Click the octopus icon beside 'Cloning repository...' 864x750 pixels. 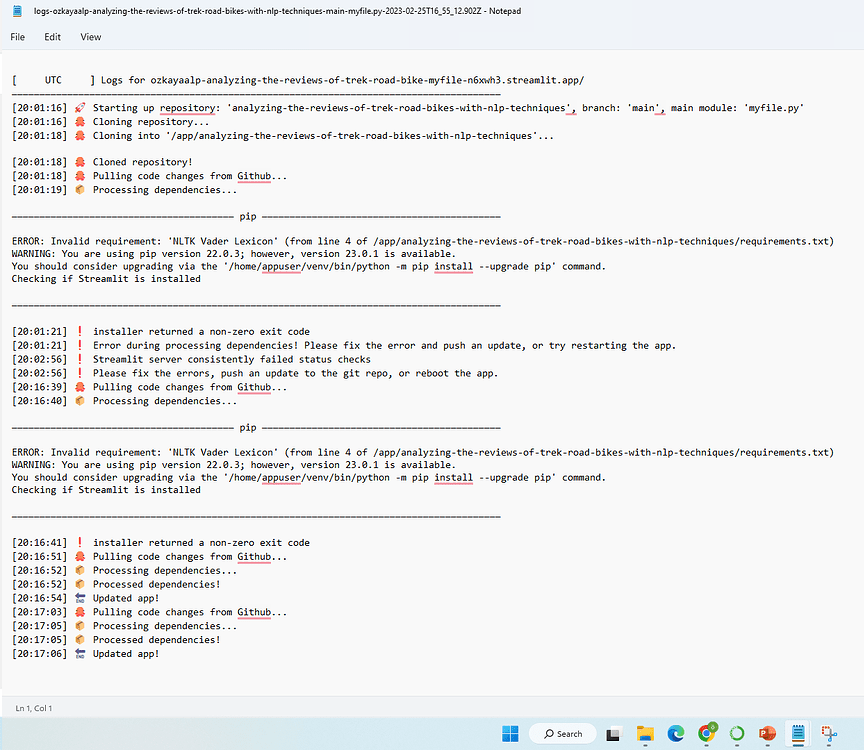[80, 121]
